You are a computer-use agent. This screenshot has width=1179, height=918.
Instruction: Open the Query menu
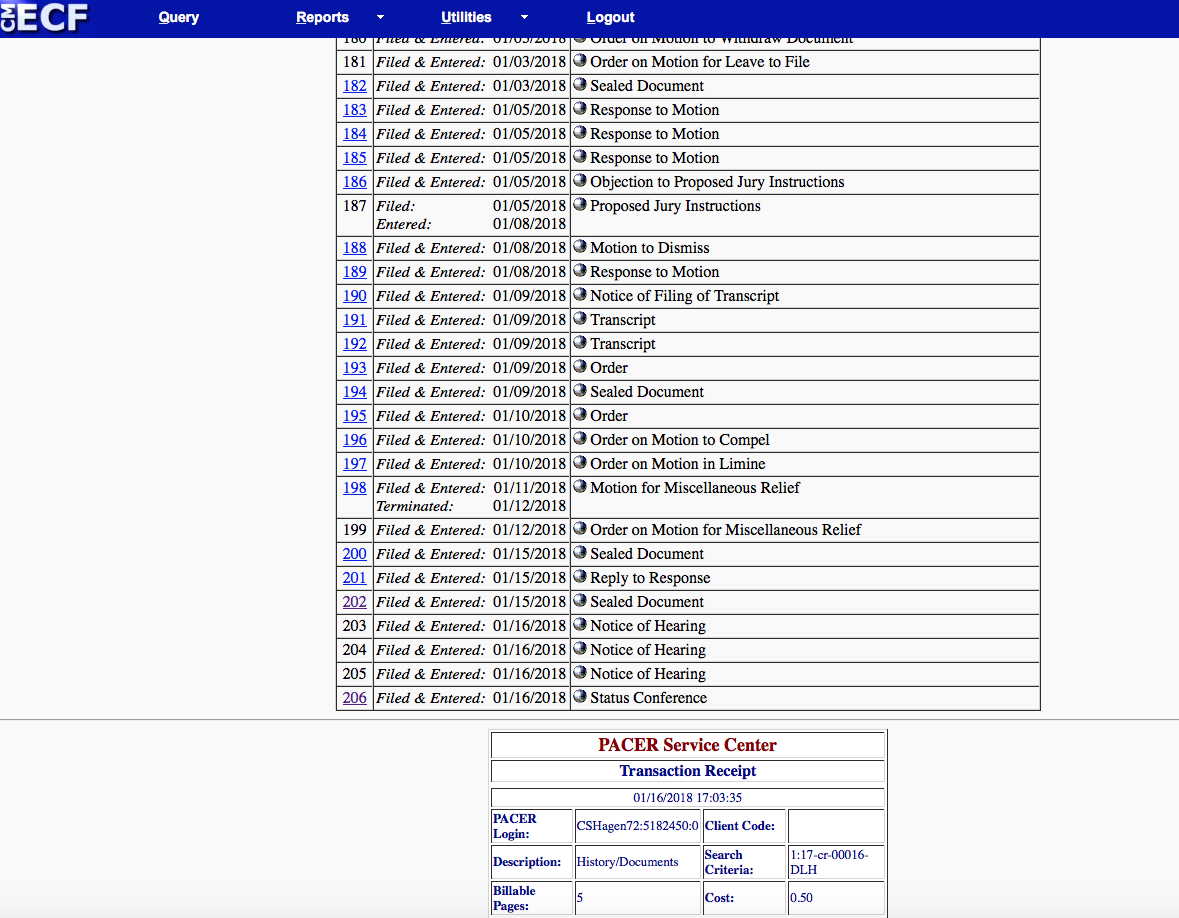click(x=178, y=17)
